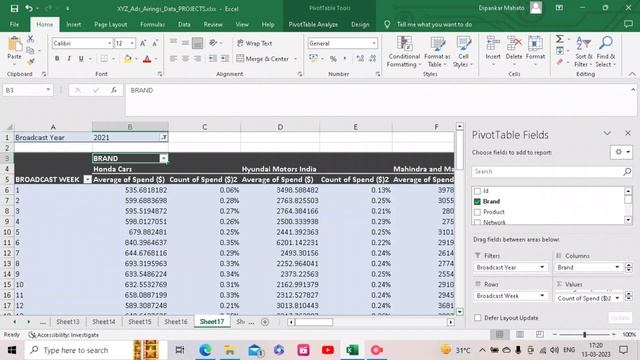Screen dimensions: 640x360
Task: Increase the font size
Action: click(143, 43)
